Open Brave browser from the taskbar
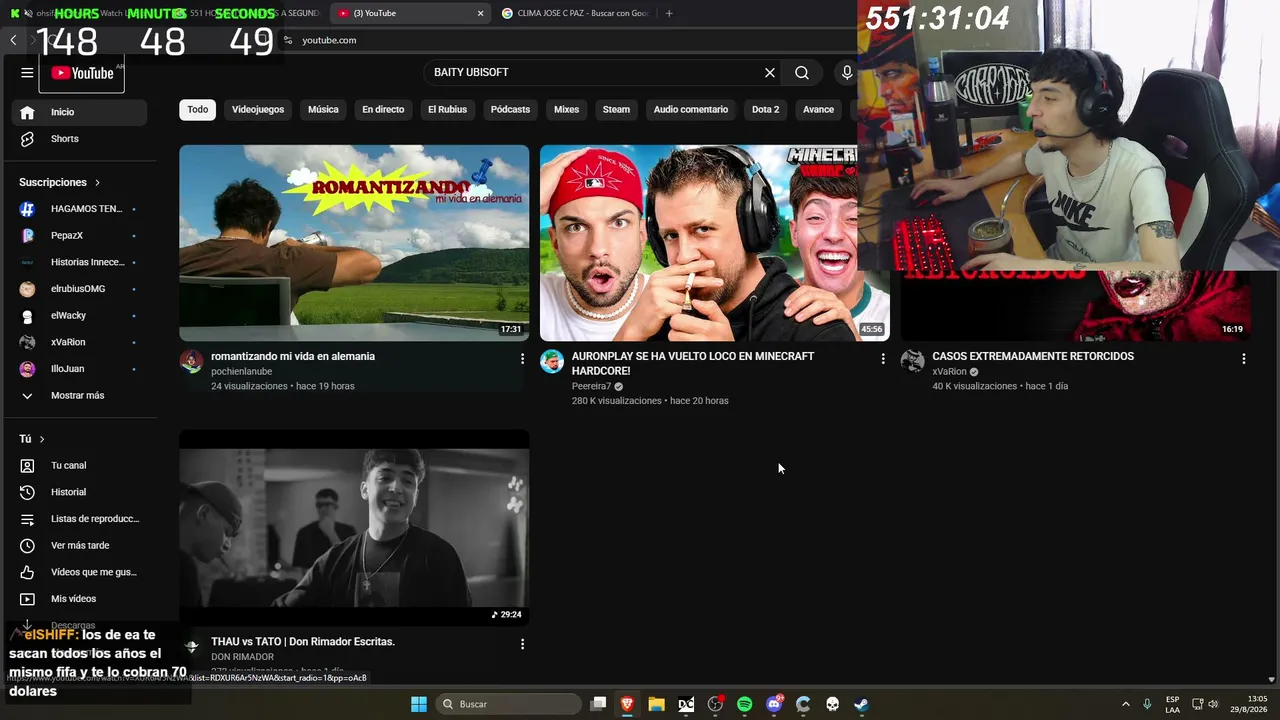 [627, 704]
